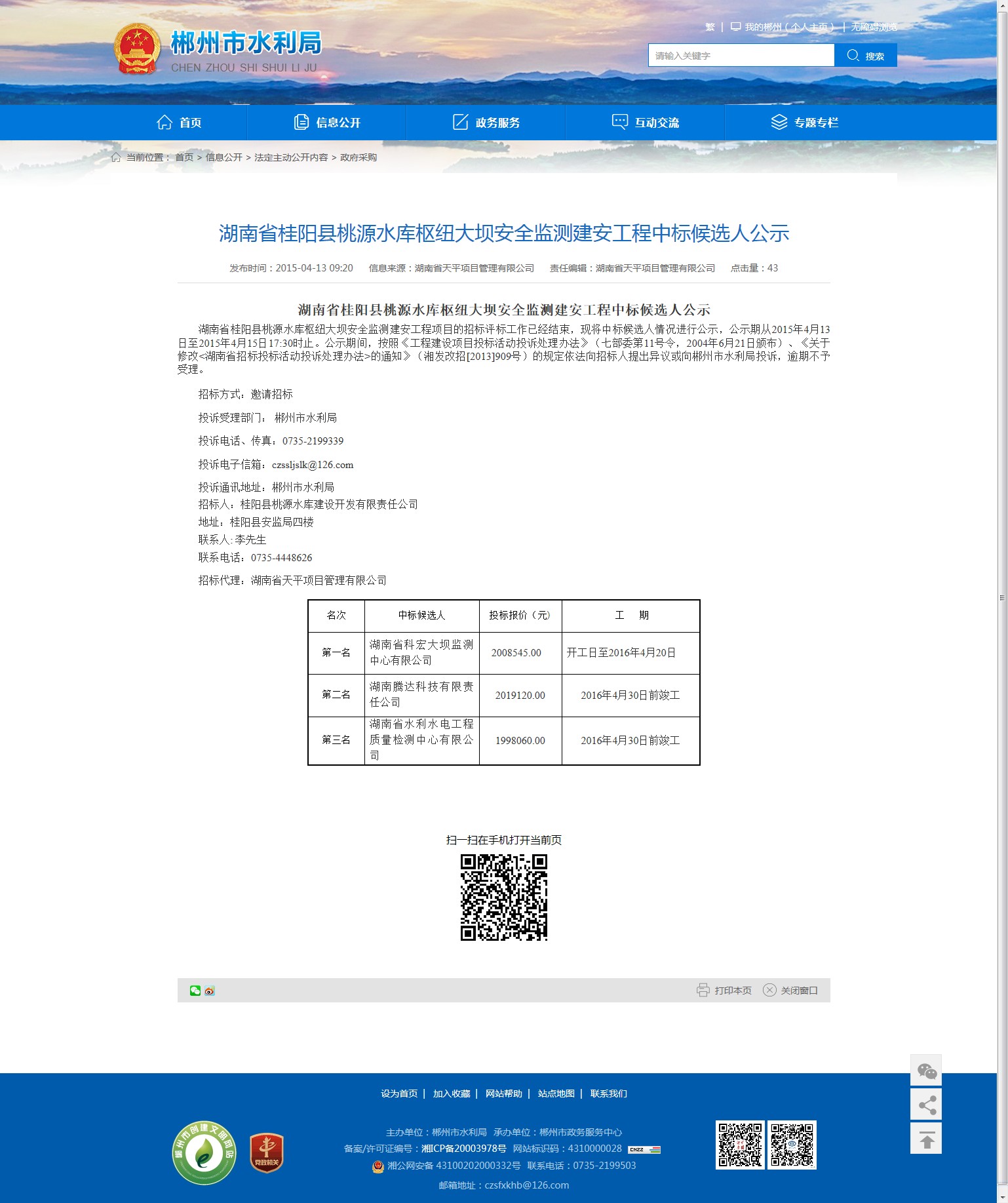Open the 专题专栏 navigation item

coord(805,123)
